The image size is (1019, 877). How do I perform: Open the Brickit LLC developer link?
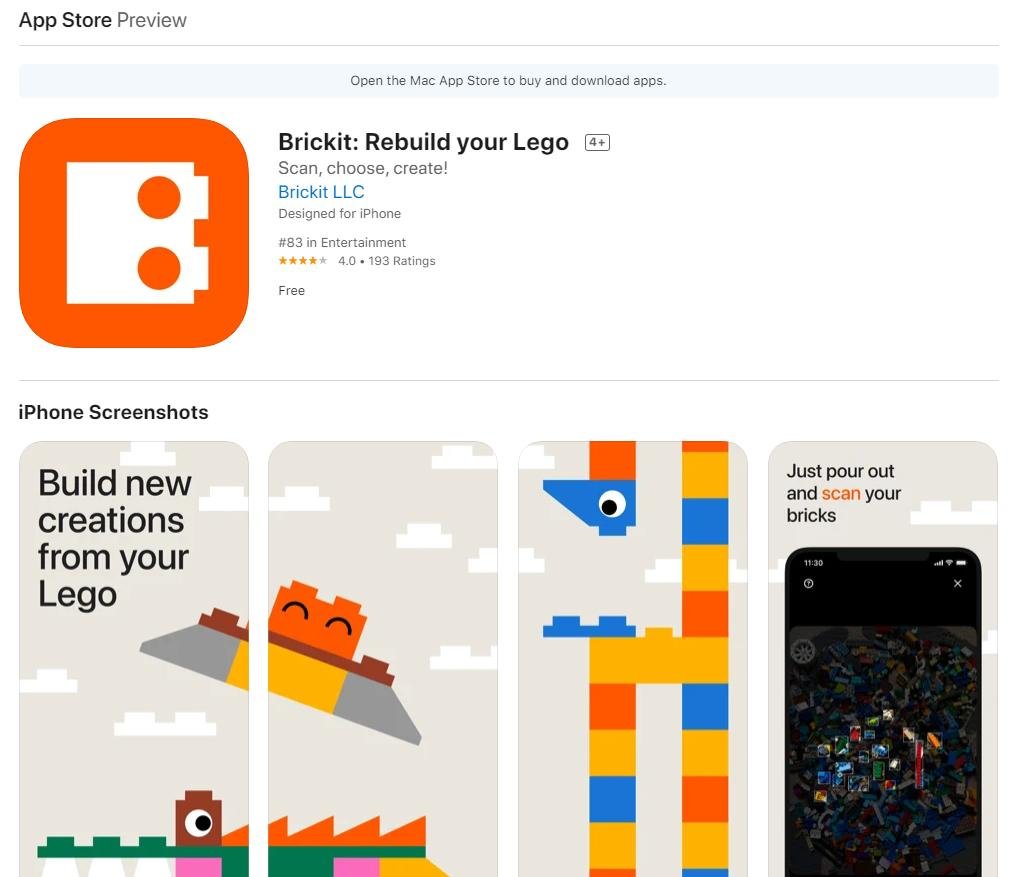click(321, 192)
